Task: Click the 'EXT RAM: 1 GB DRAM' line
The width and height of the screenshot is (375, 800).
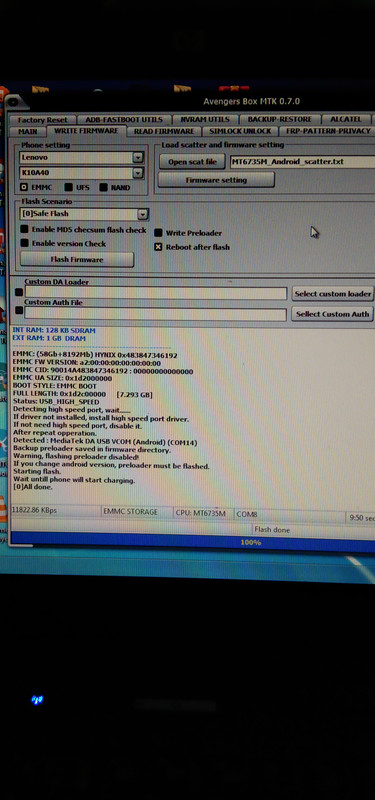Action: pos(49,338)
